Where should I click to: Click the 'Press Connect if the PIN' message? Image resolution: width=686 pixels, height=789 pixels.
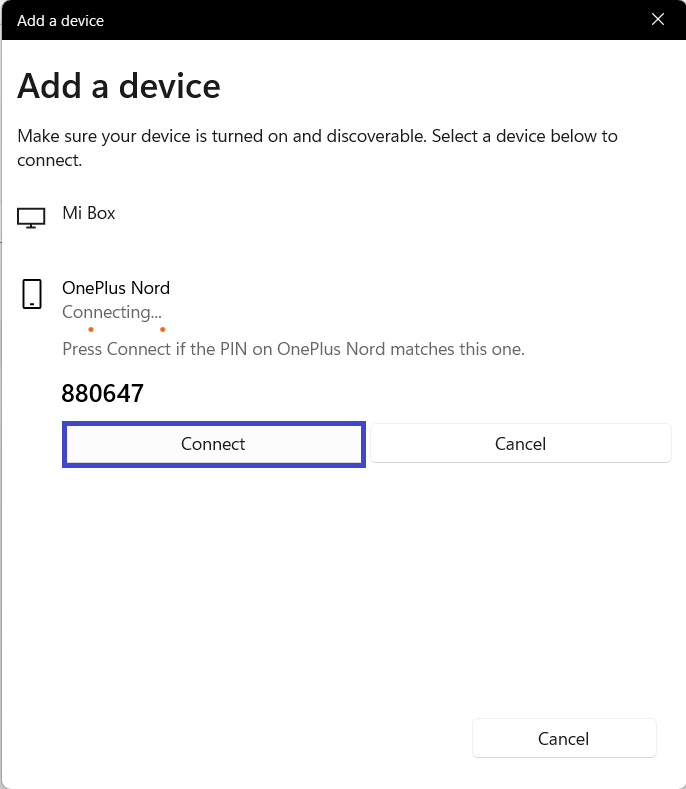pyautogui.click(x=293, y=349)
